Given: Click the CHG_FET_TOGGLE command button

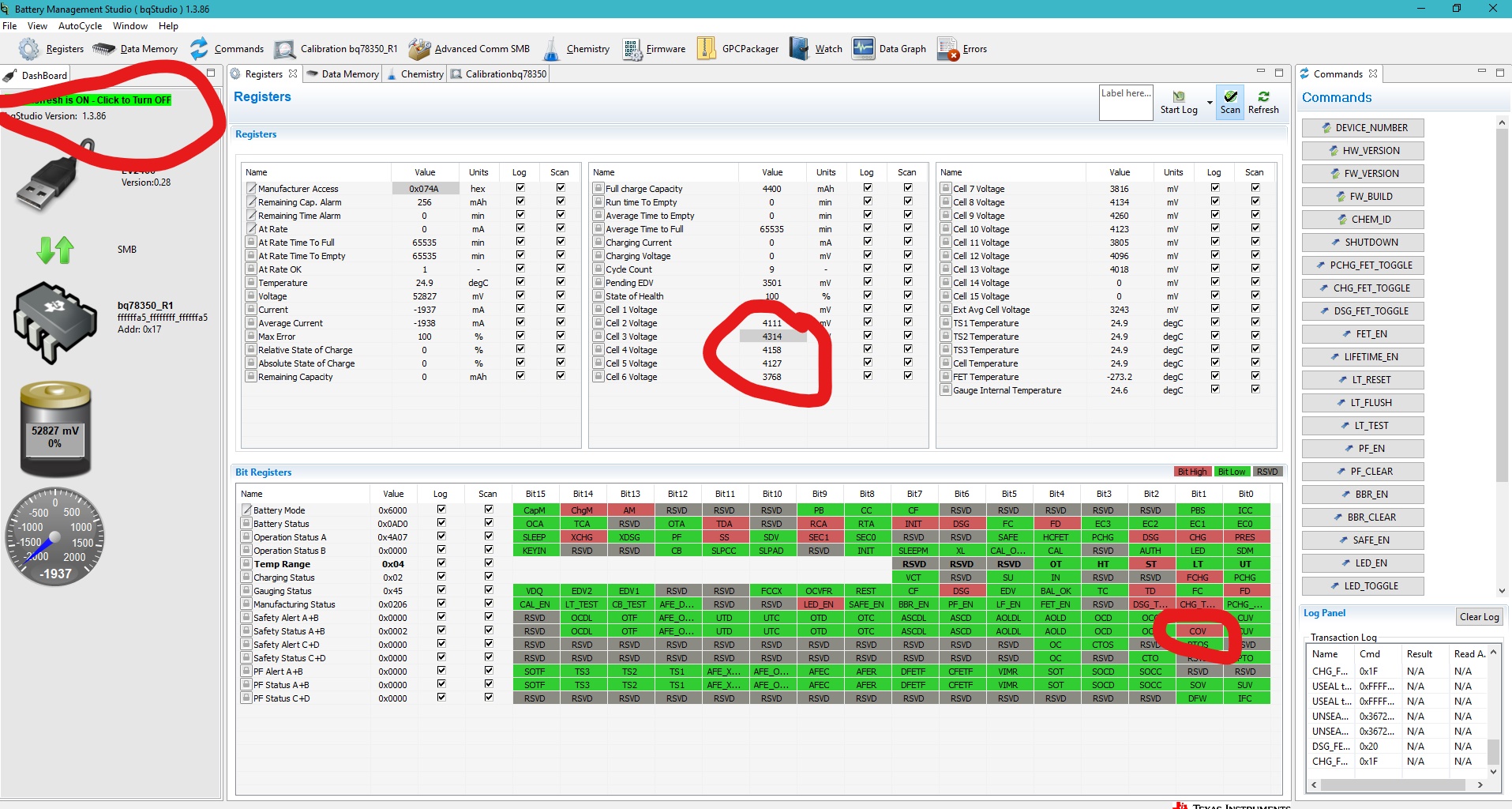Looking at the screenshot, I should pyautogui.click(x=1363, y=288).
